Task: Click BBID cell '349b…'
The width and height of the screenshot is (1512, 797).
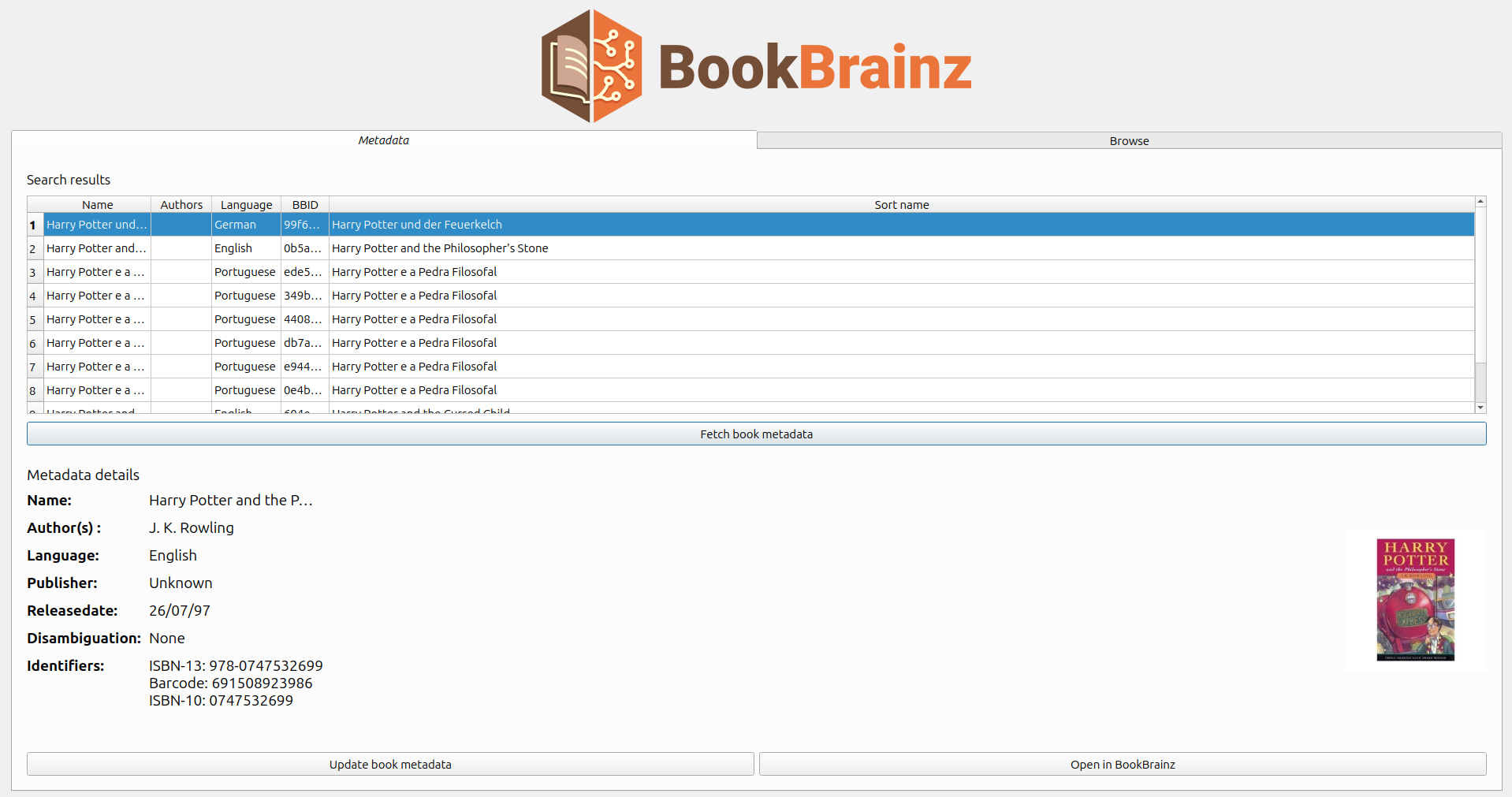Action: 305,296
